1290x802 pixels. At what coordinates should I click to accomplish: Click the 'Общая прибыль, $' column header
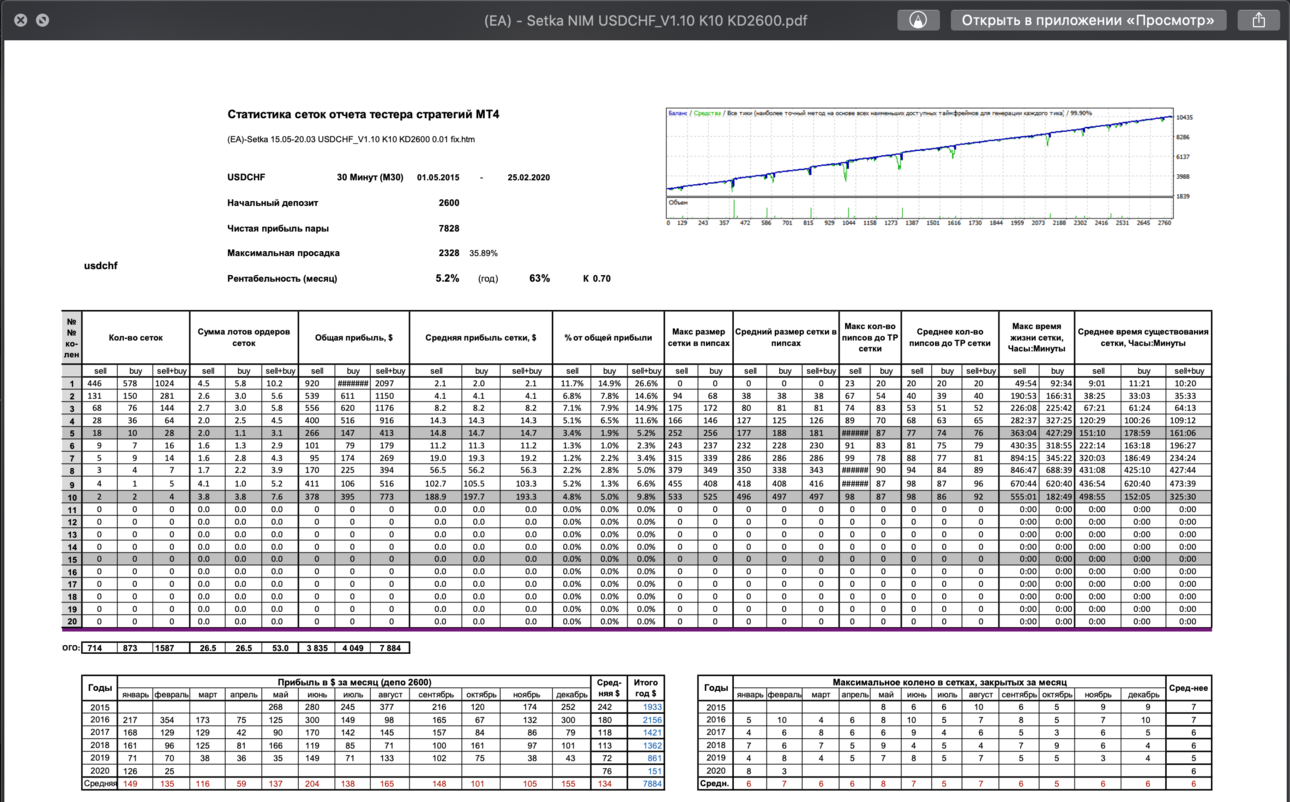point(353,338)
